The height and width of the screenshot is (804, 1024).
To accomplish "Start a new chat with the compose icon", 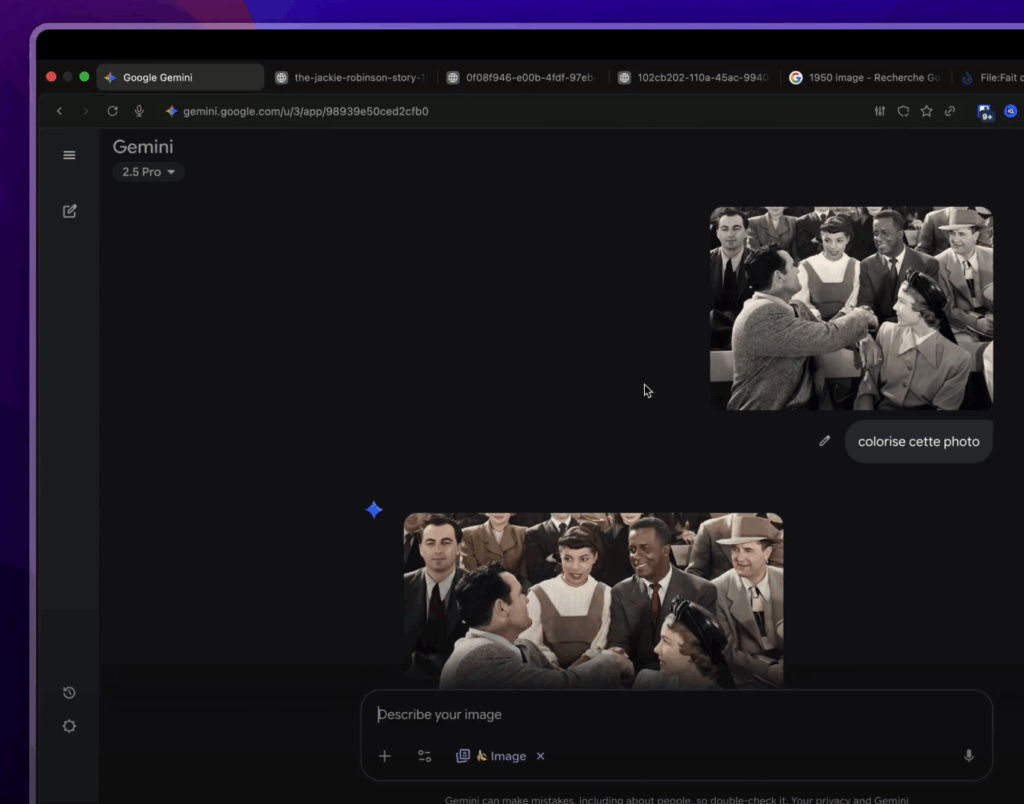I will click(69, 211).
